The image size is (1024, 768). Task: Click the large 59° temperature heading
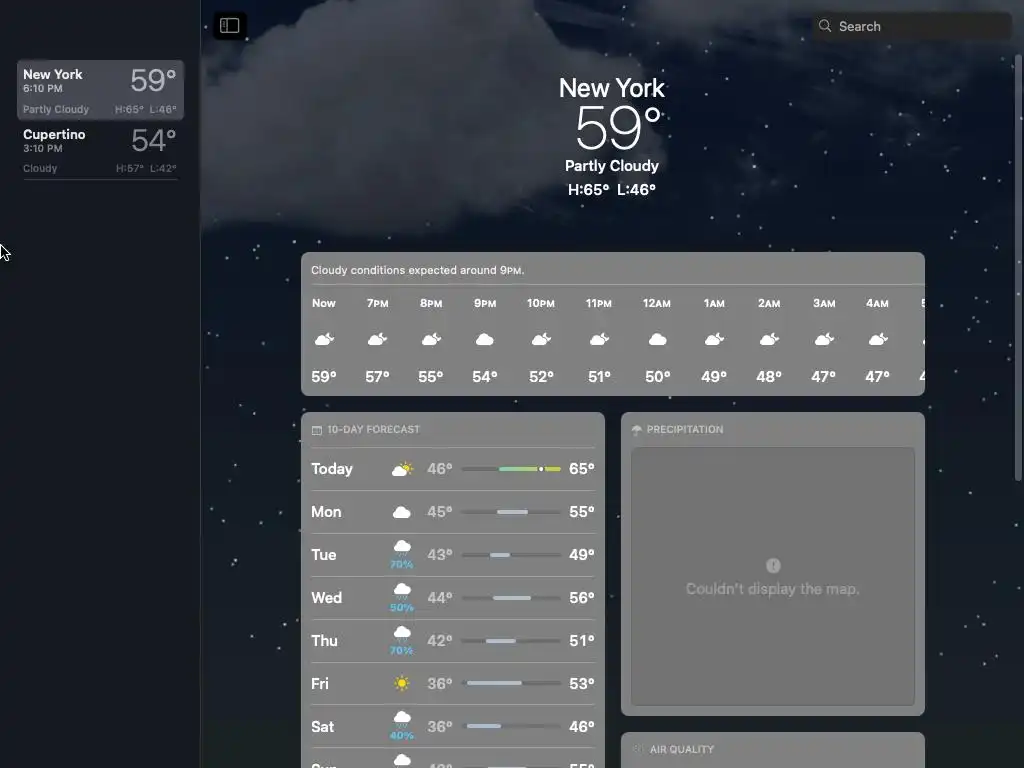click(x=618, y=128)
